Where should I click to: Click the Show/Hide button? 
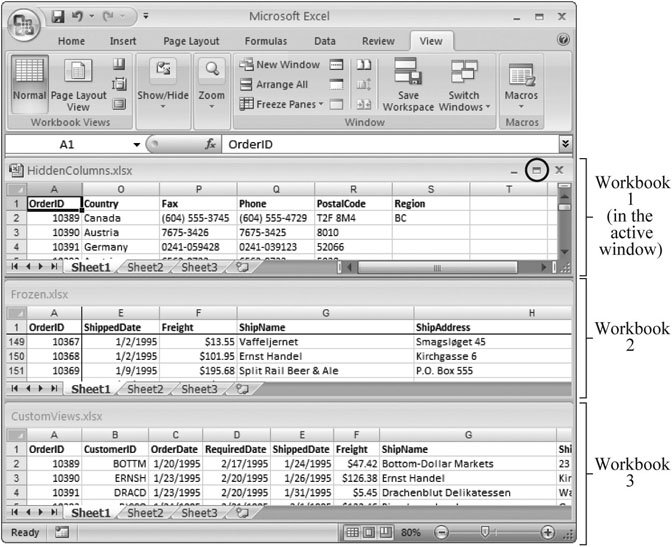(x=164, y=85)
